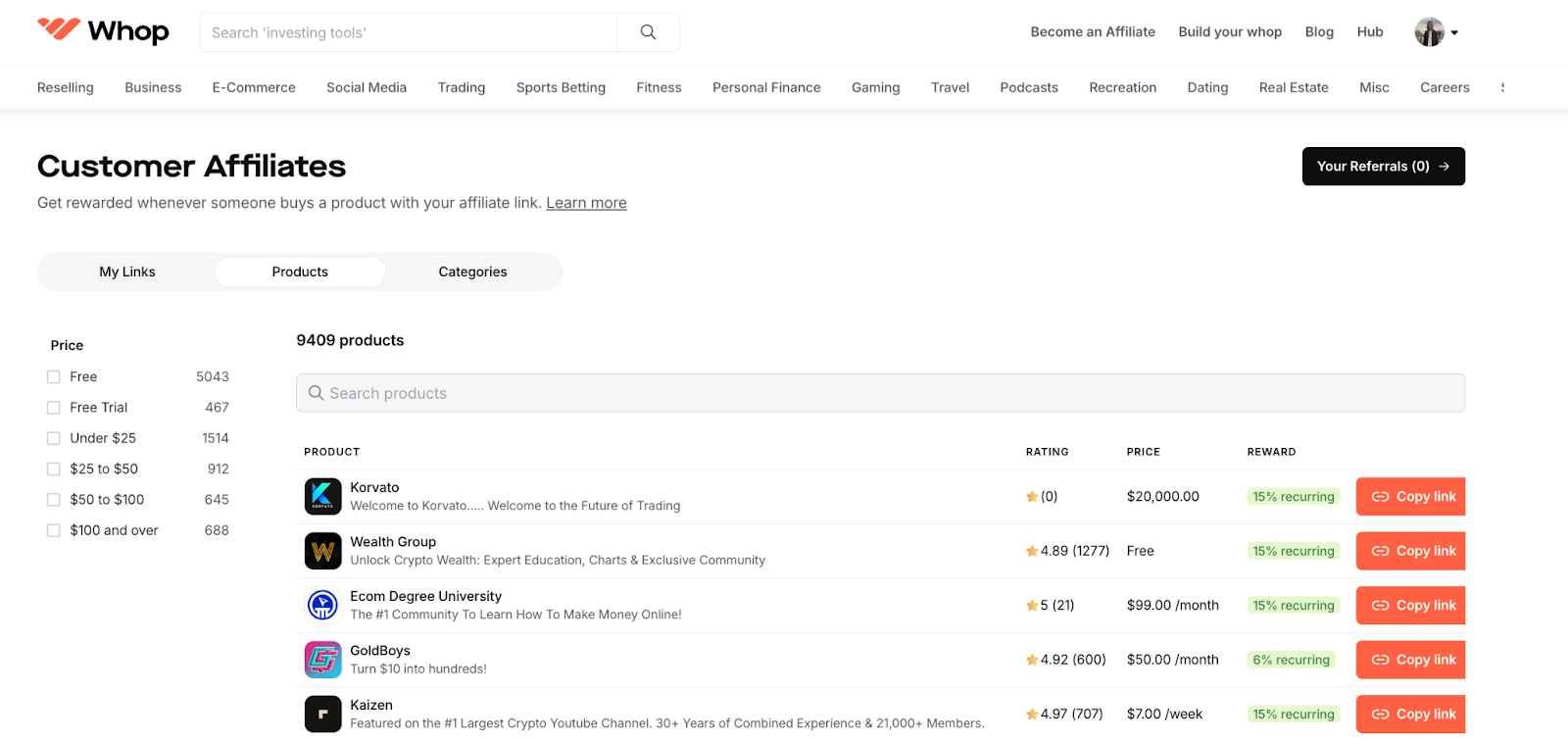Check the $50 to $100 price filter

click(54, 500)
